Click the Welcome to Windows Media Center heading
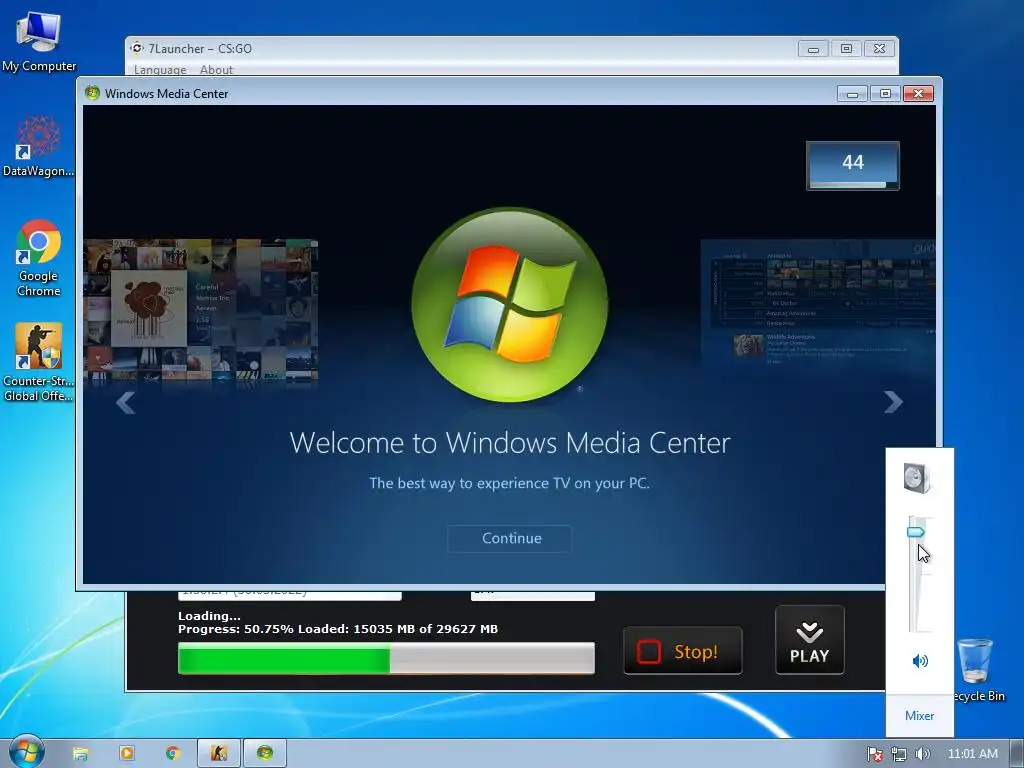Viewport: 1024px width, 768px height. pyautogui.click(x=509, y=443)
